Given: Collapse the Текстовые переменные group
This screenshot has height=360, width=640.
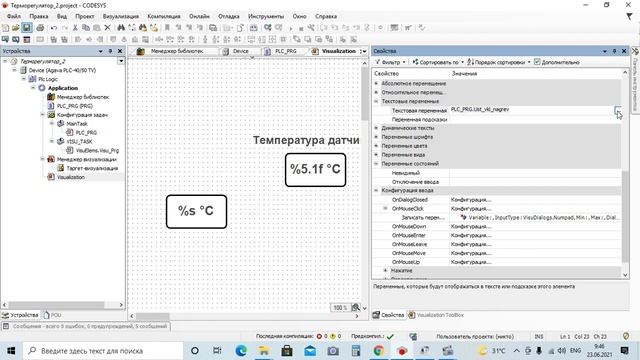Looking at the screenshot, I should click(x=376, y=101).
